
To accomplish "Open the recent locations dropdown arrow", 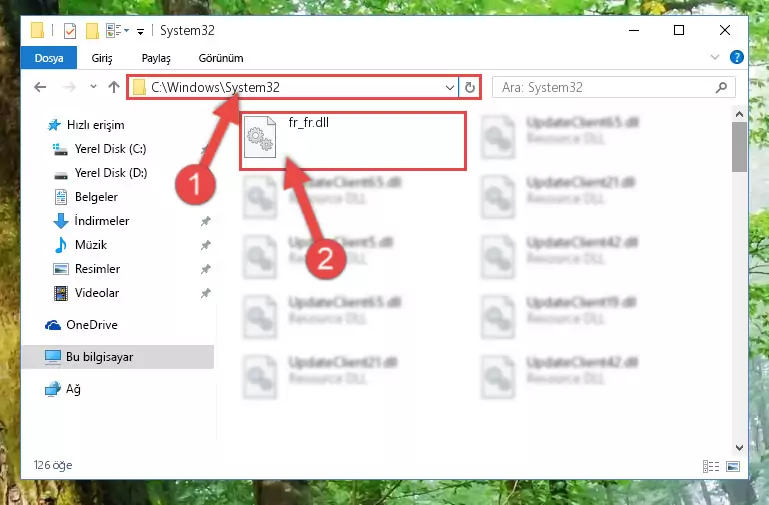I will 93,87.
